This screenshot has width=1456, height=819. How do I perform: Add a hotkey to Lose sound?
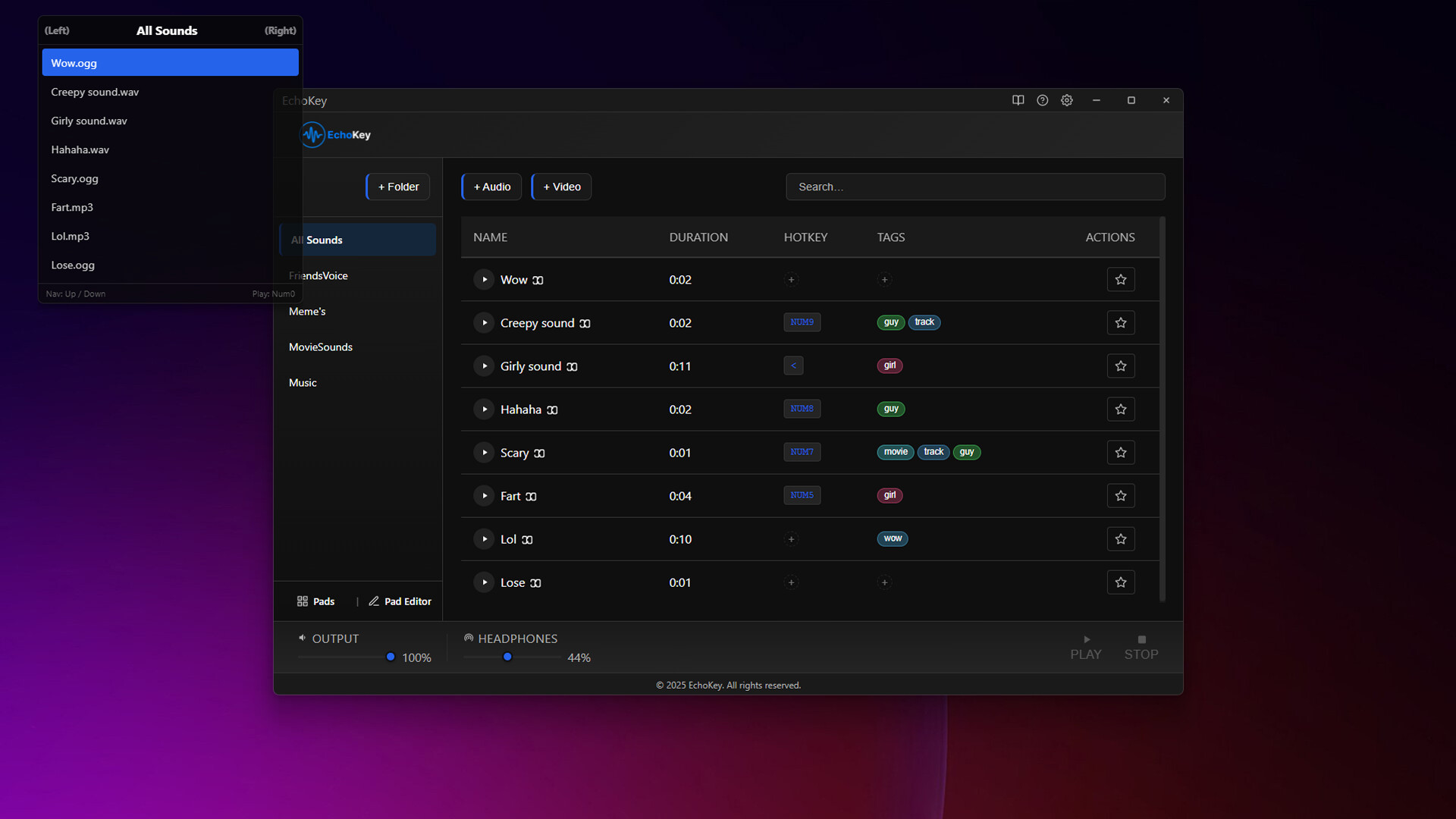pos(791,582)
